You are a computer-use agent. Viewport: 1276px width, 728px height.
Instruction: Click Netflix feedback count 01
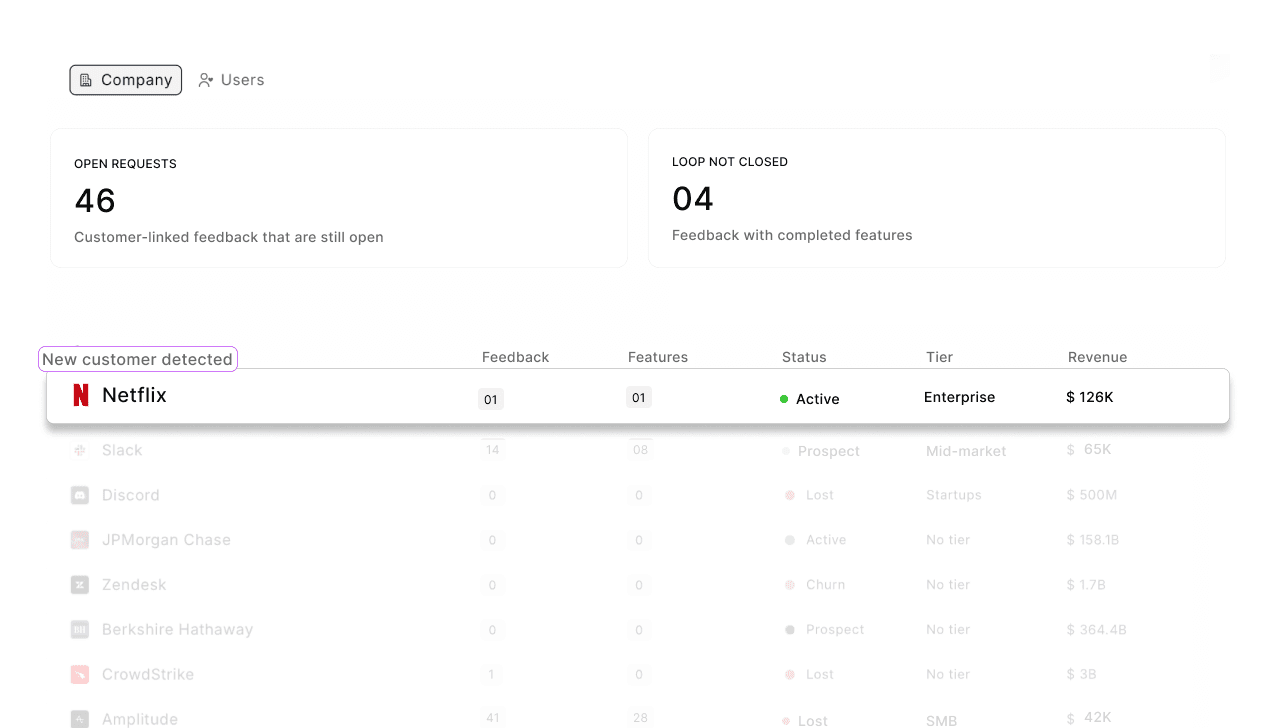coord(491,399)
